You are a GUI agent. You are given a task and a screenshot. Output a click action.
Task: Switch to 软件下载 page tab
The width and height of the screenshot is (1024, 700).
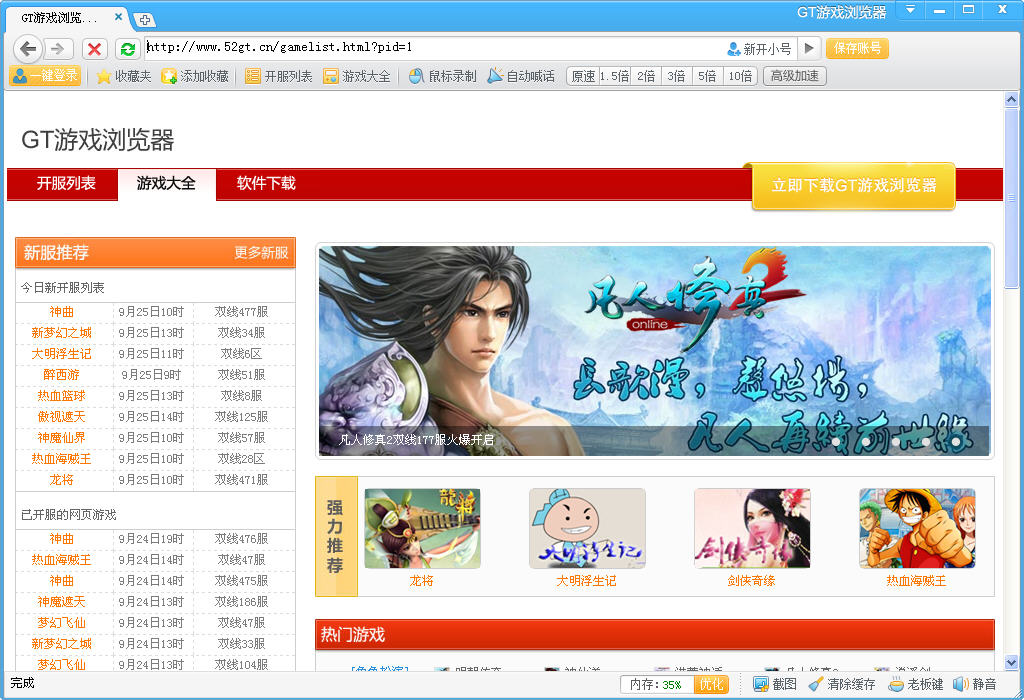[x=266, y=183]
